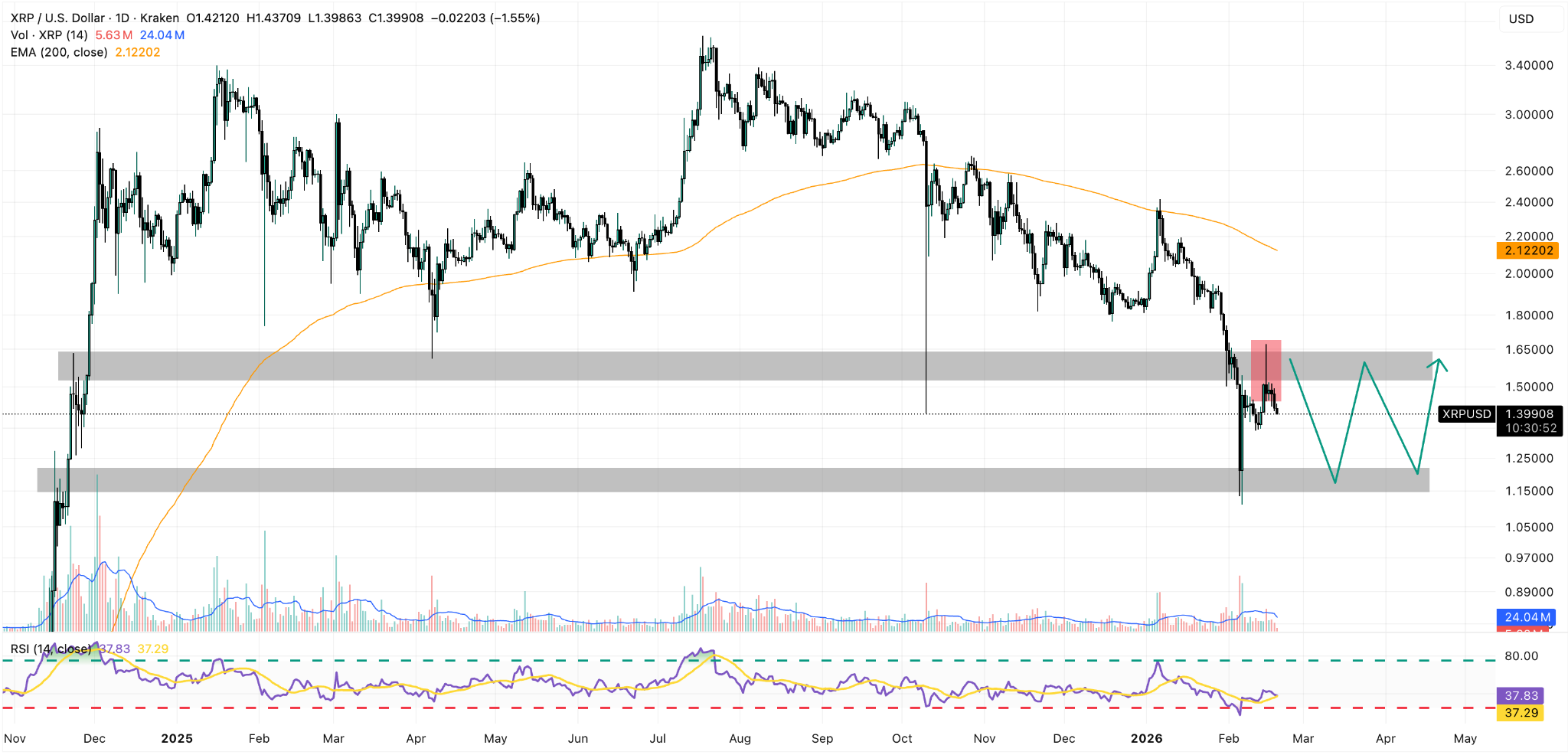
Task: Click the black 1.39908 current price label
Action: click(x=1529, y=414)
